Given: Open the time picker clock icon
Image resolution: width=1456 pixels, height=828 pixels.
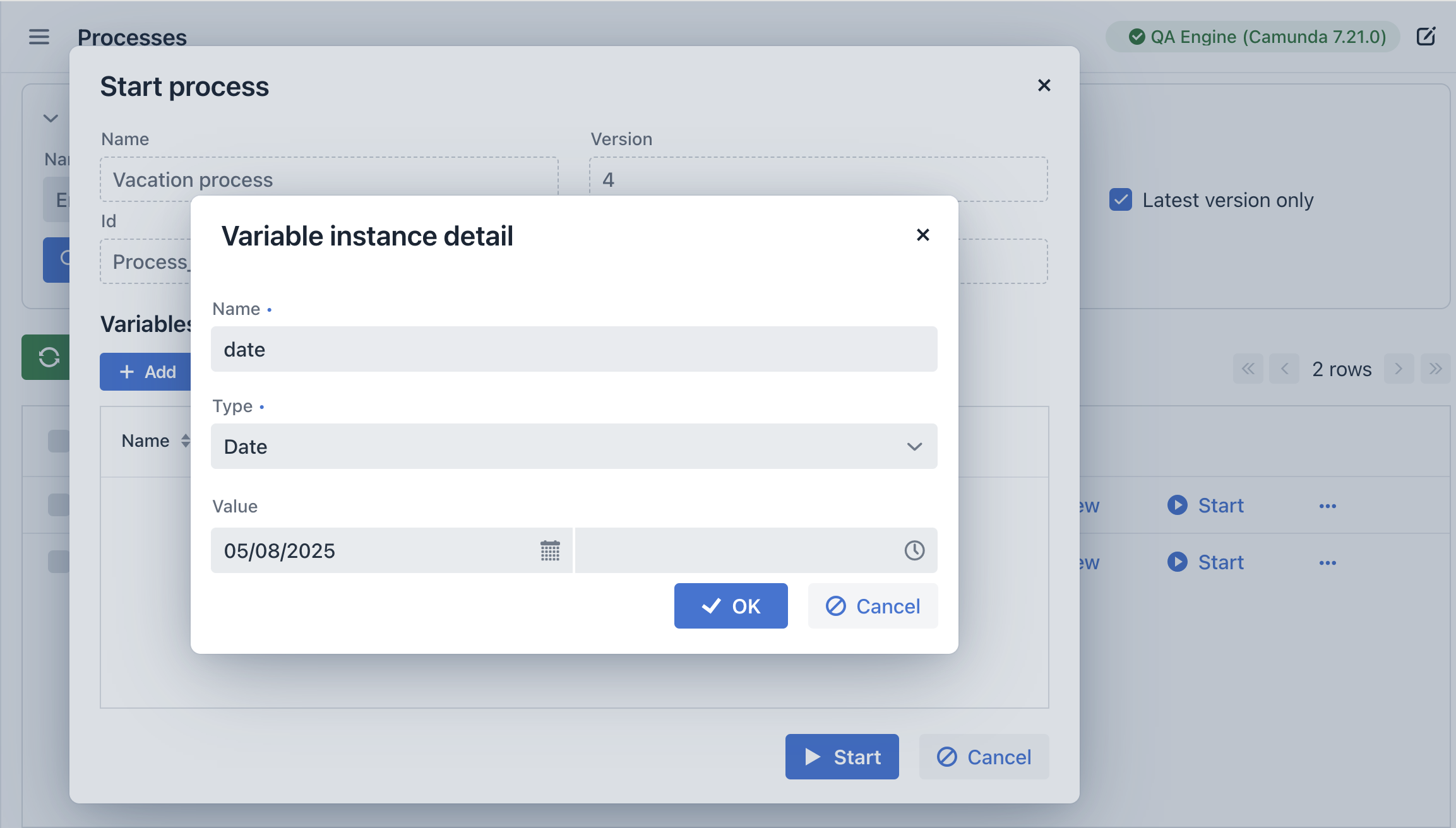Looking at the screenshot, I should click(914, 550).
